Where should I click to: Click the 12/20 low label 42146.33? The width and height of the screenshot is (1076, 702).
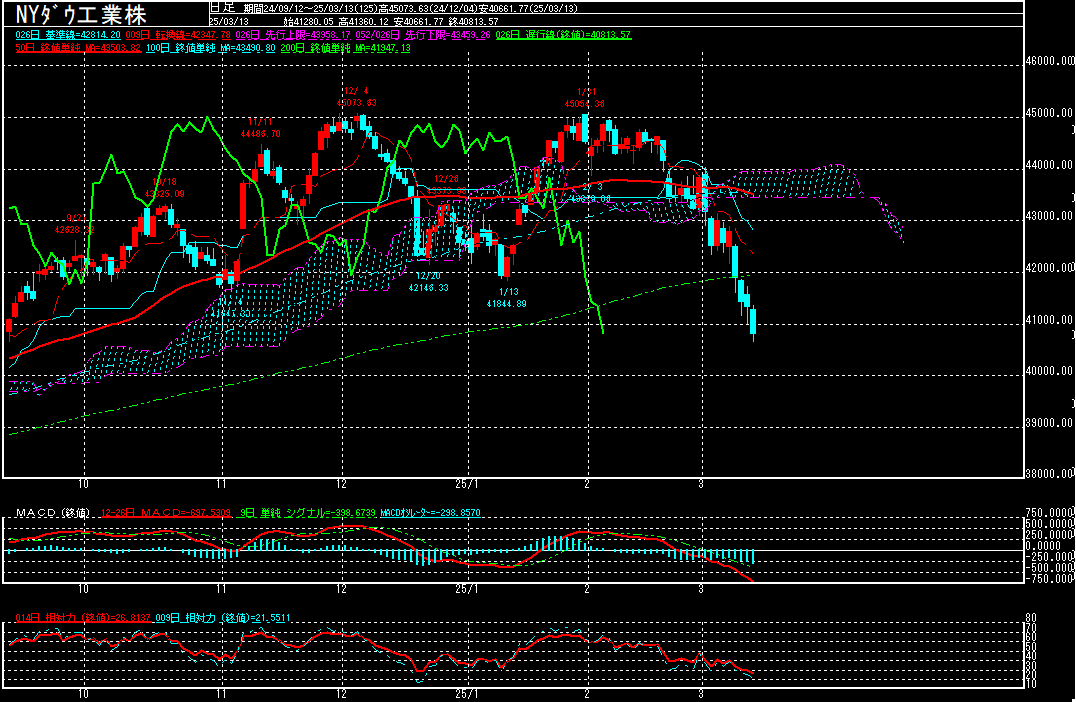click(x=428, y=281)
